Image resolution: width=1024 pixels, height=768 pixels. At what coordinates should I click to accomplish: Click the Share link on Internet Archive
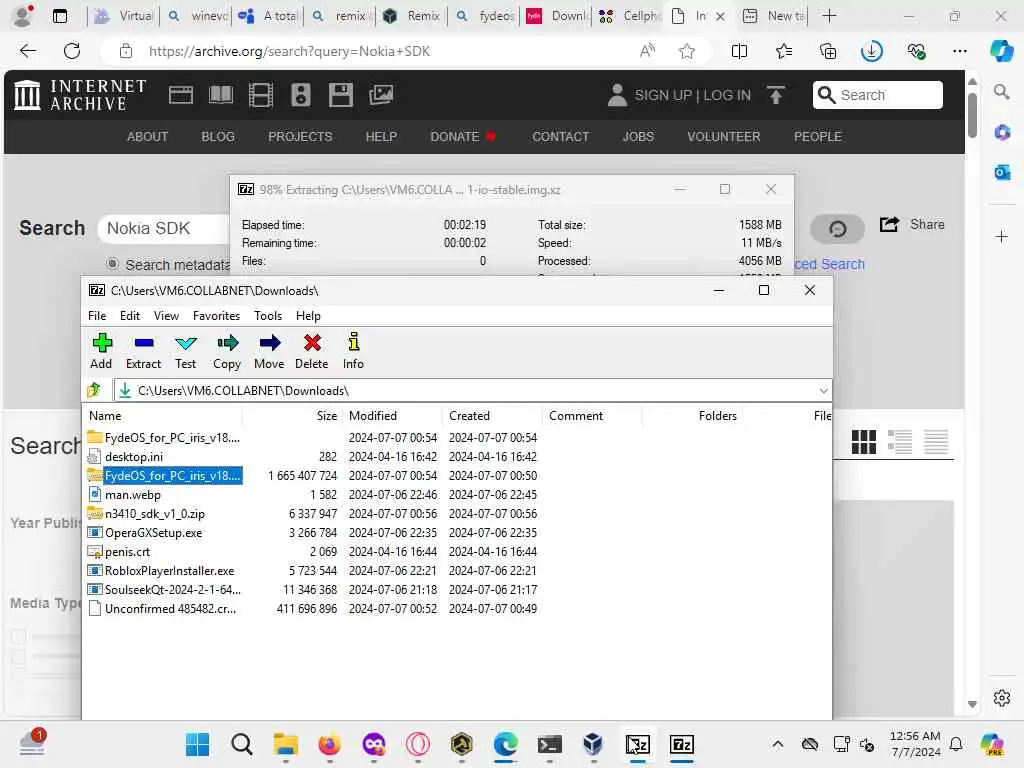(x=912, y=225)
